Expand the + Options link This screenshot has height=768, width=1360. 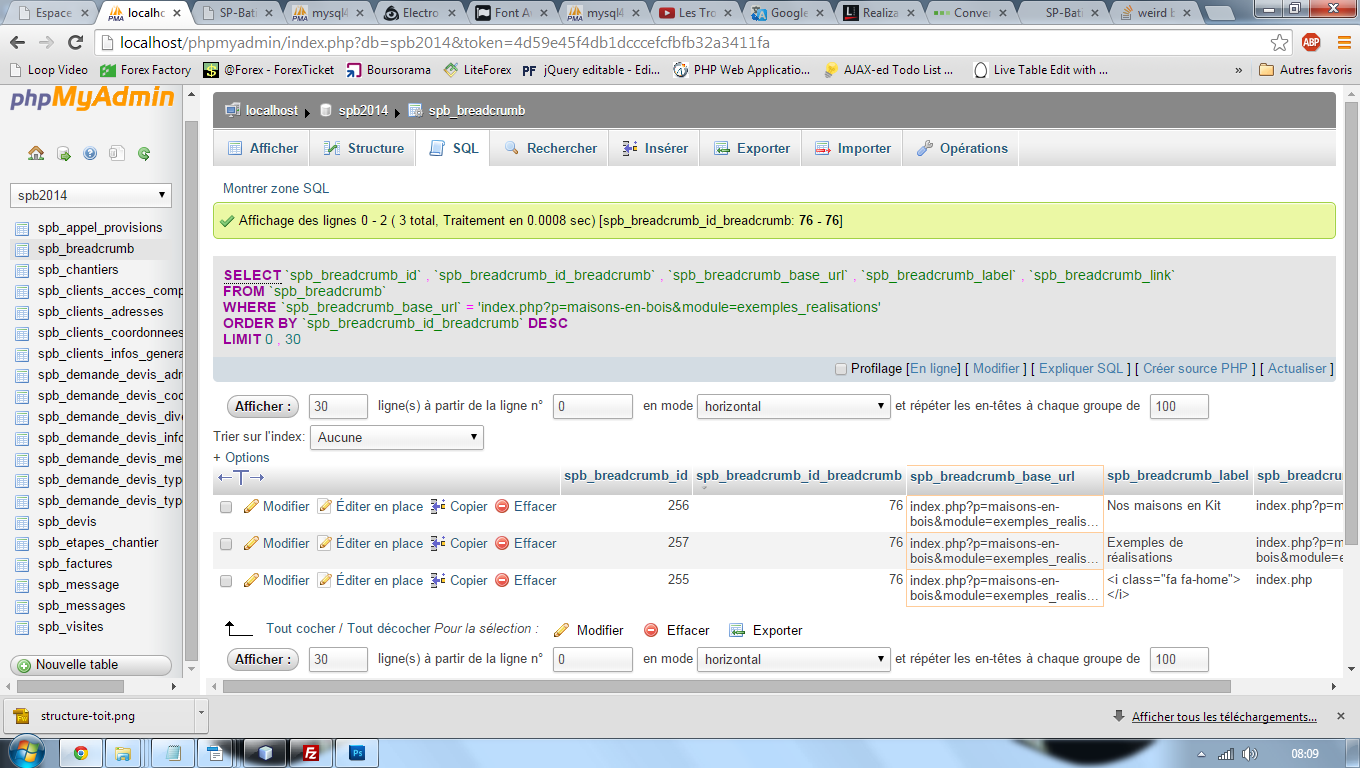tap(241, 457)
